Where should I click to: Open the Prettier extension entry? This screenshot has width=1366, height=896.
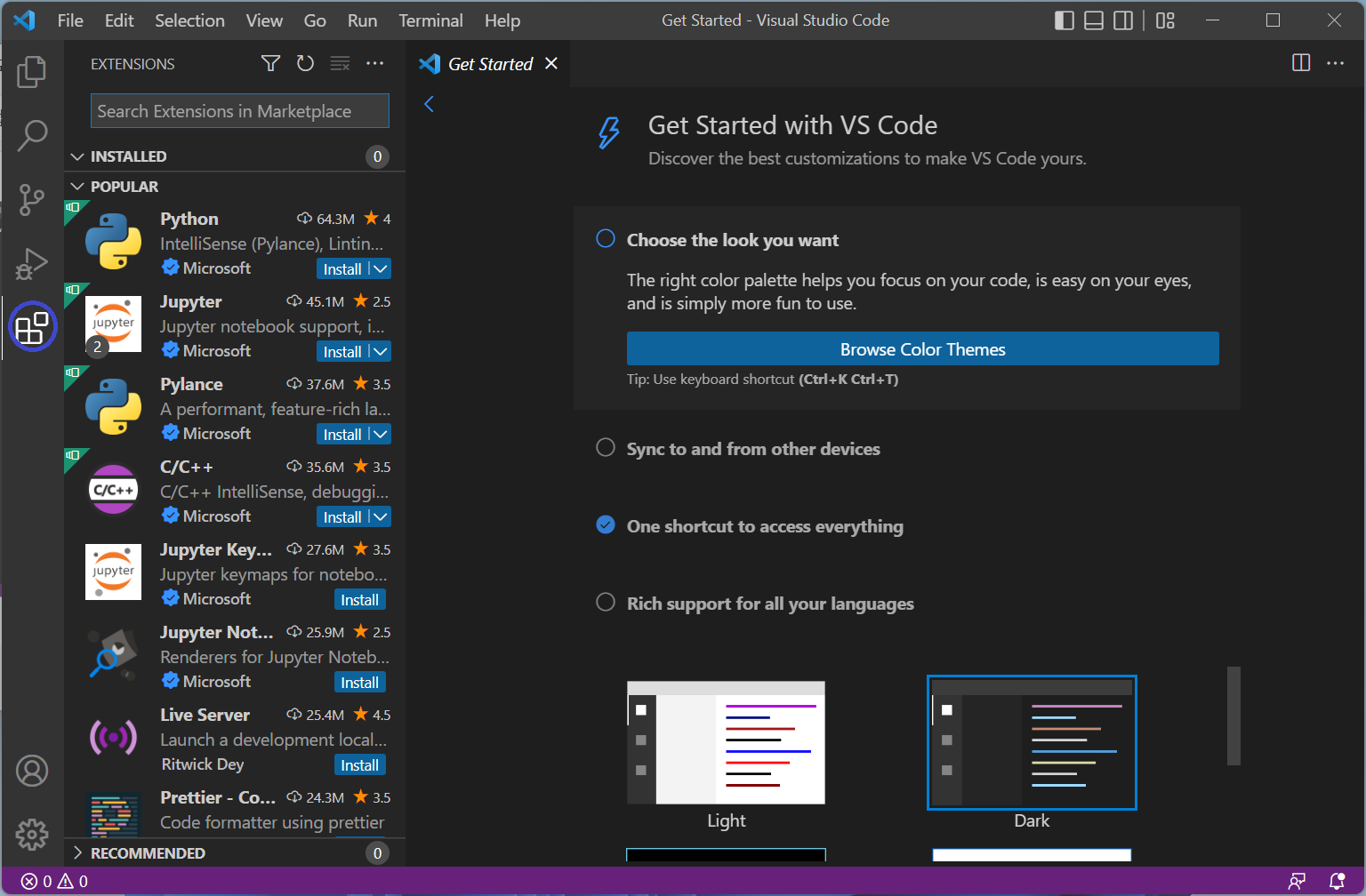pyautogui.click(x=235, y=809)
